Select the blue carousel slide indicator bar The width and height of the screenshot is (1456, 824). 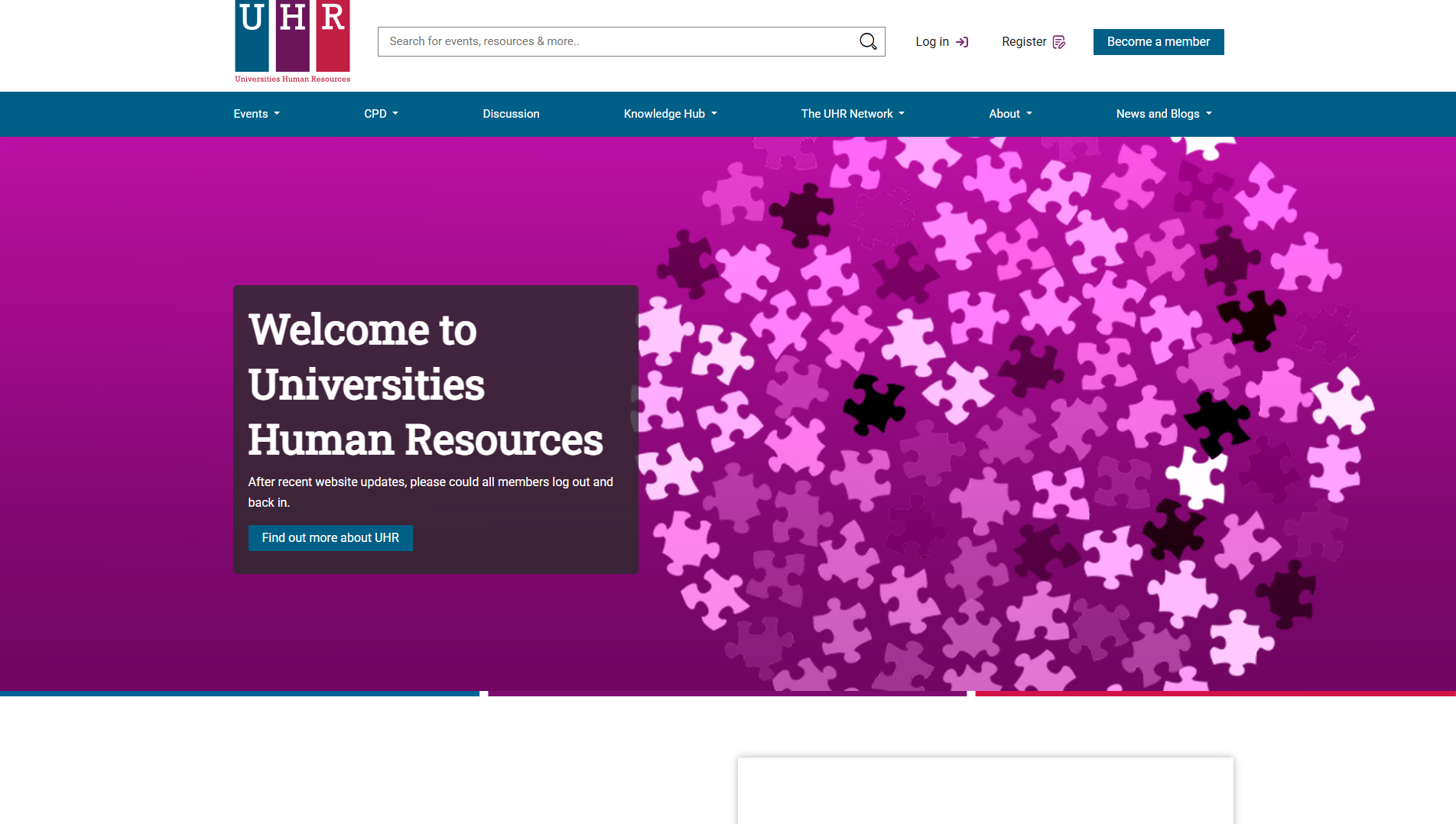239,693
